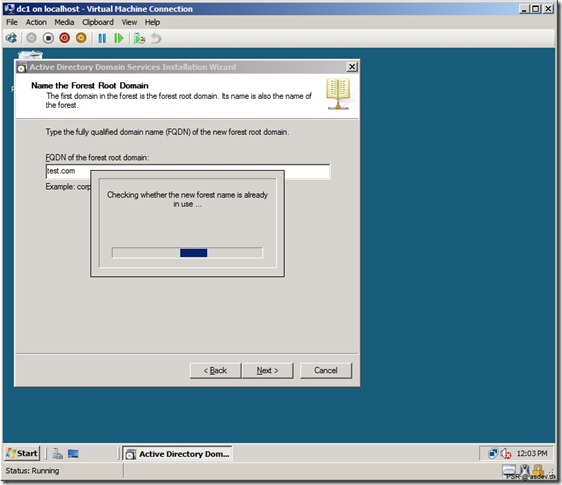The image size is (562, 485).
Task: Maximize the Virtual Machine Connection window
Action: tap(535, 9)
